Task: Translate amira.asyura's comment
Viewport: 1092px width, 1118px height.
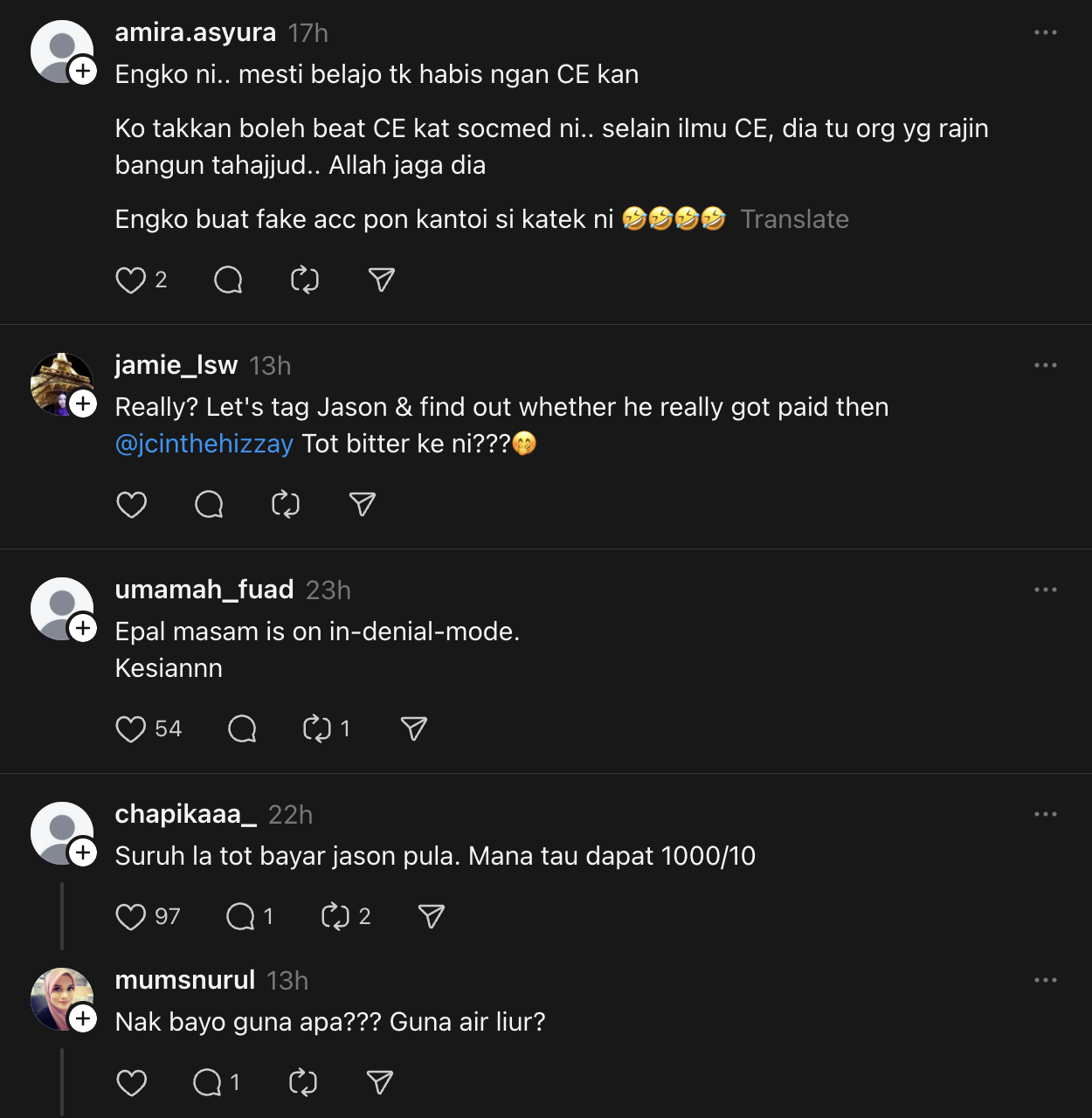Action: [794, 219]
